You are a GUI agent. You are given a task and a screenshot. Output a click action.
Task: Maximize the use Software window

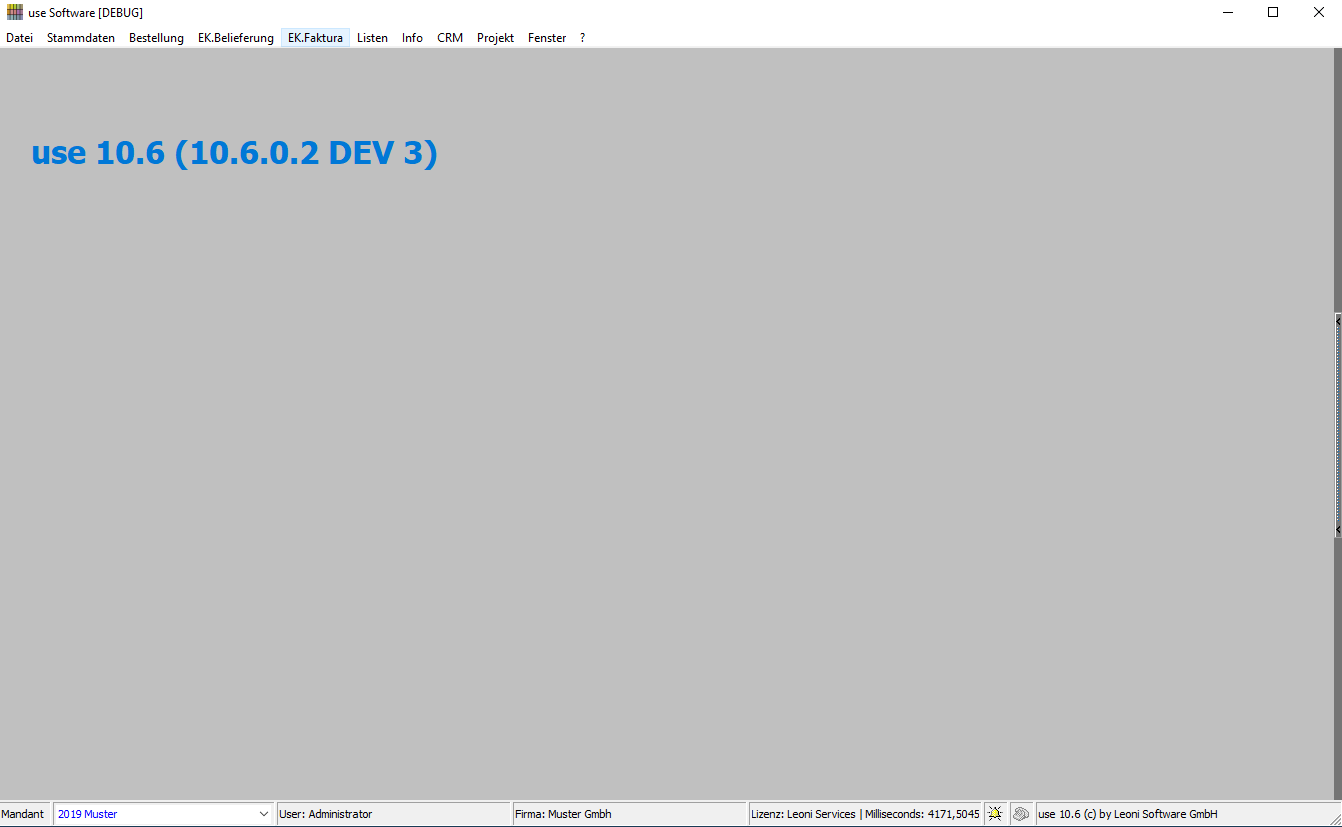[x=1273, y=12]
